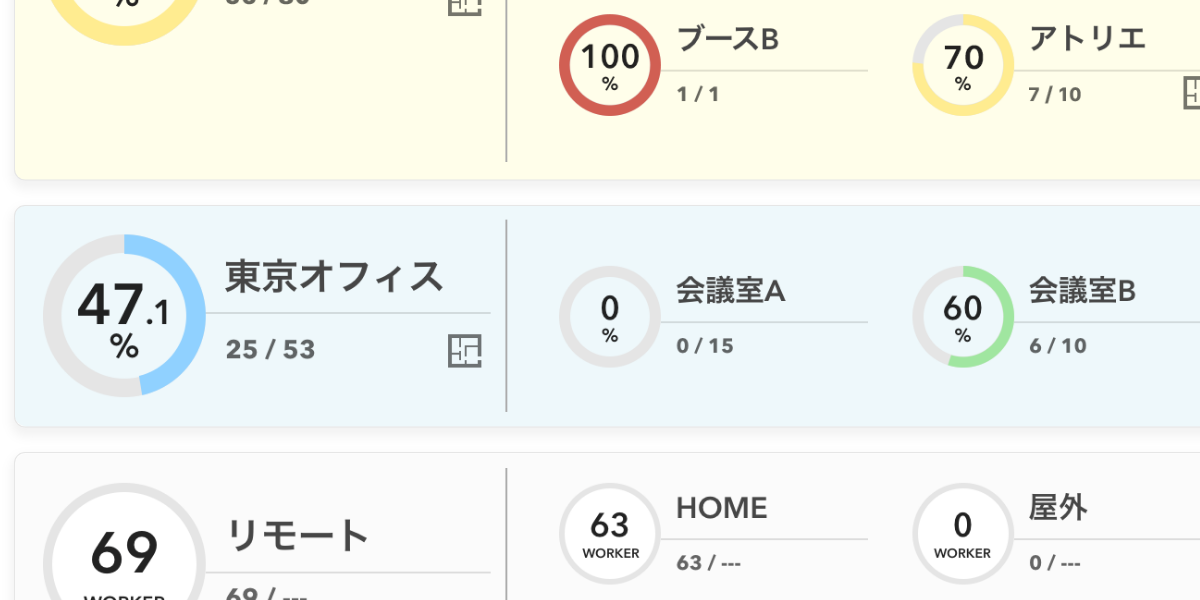Click the 25 / 53 occupancy count
Screen dimensions: 1200x600
(271, 350)
